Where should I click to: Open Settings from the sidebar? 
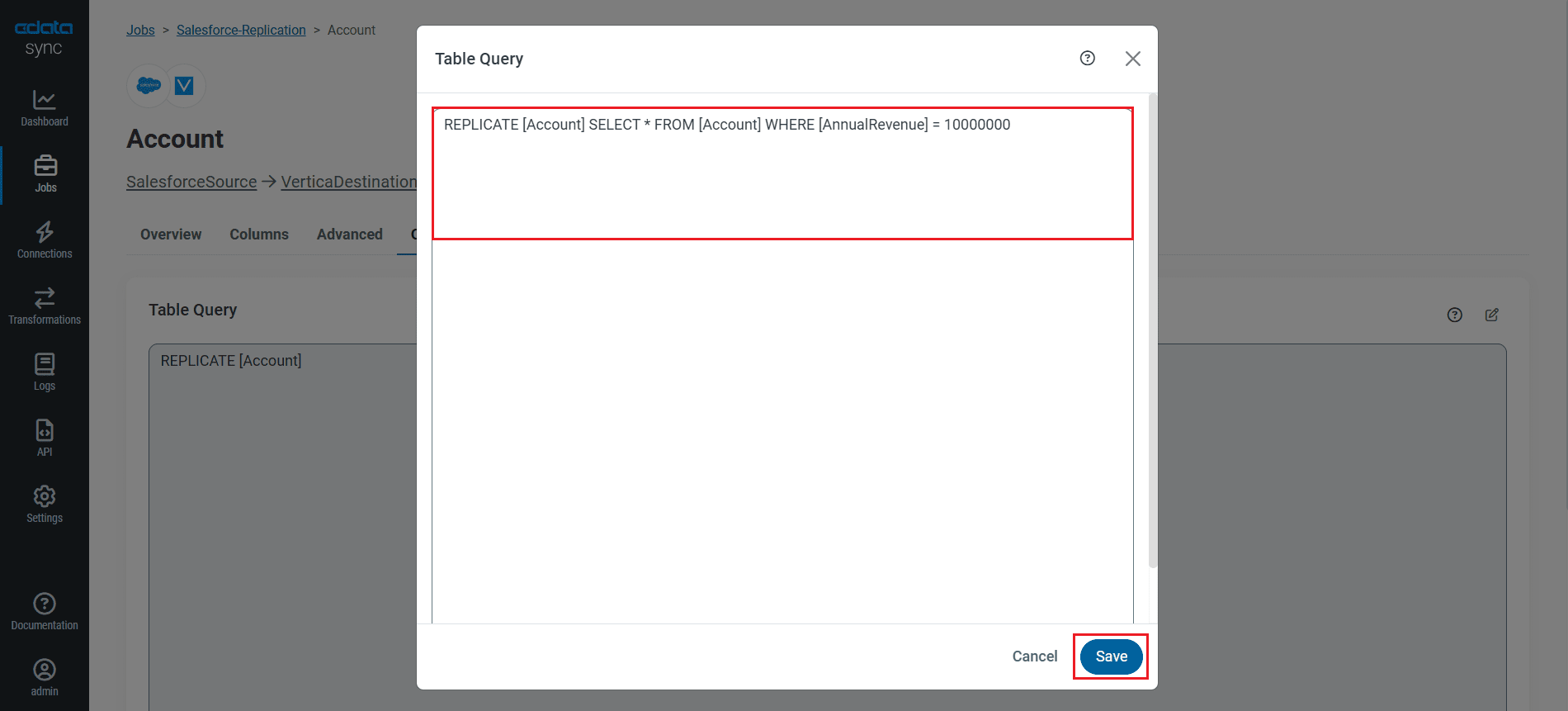(45, 505)
